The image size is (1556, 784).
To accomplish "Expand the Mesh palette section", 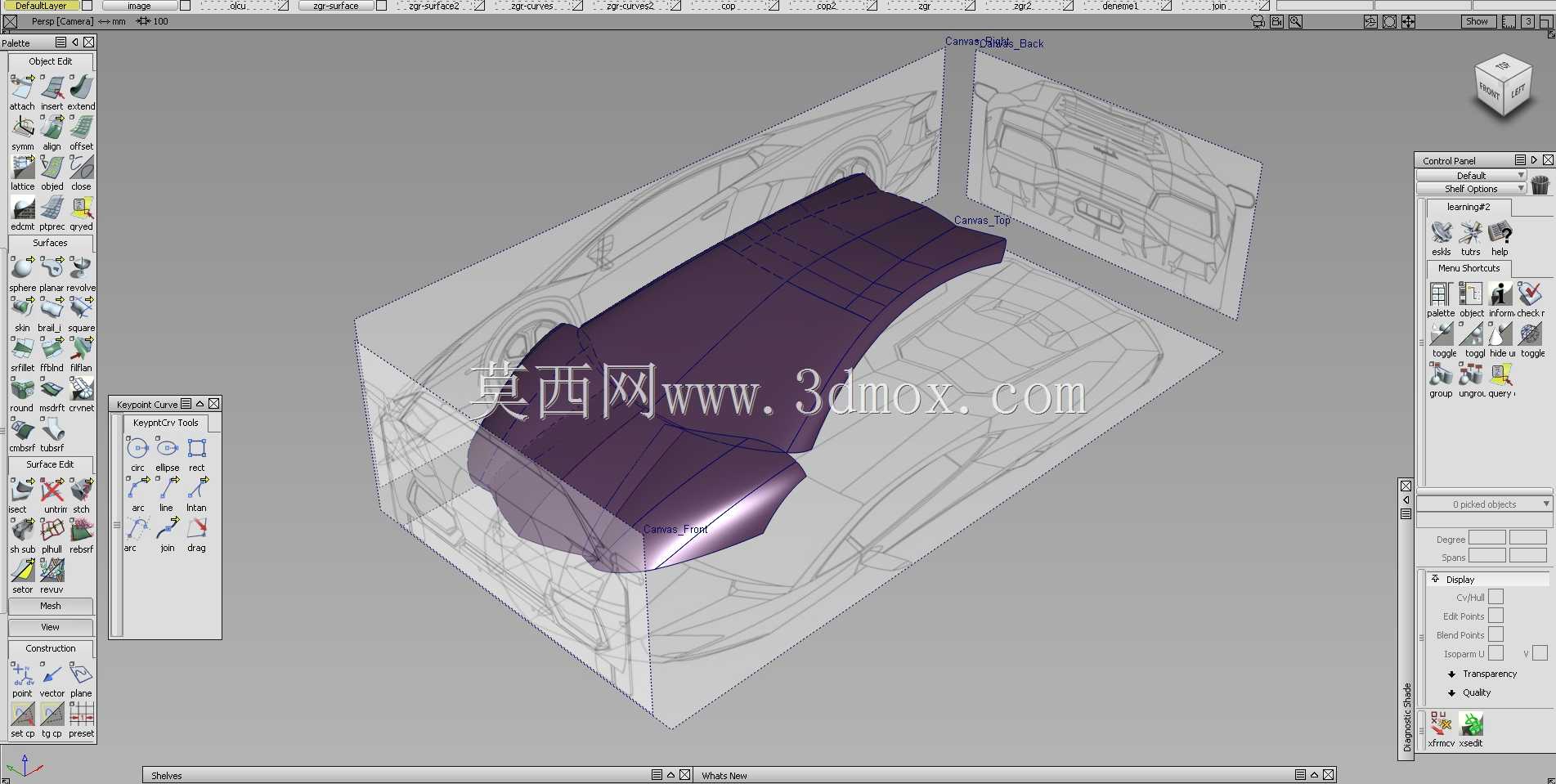I will tap(51, 606).
